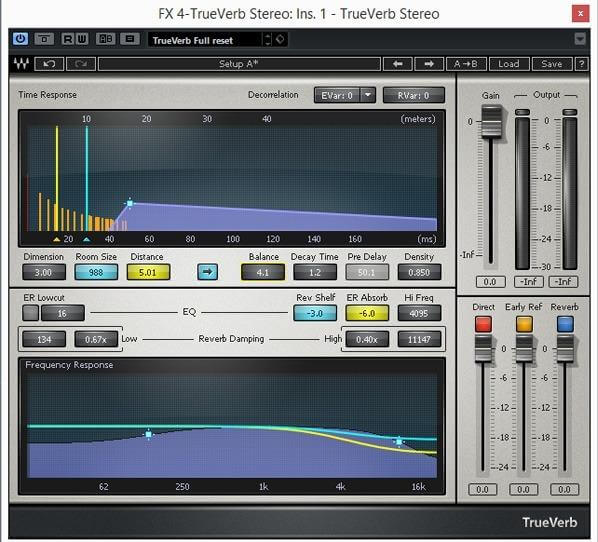This screenshot has width=598, height=542.
Task: Click the Gain fader handle
Action: (491, 122)
